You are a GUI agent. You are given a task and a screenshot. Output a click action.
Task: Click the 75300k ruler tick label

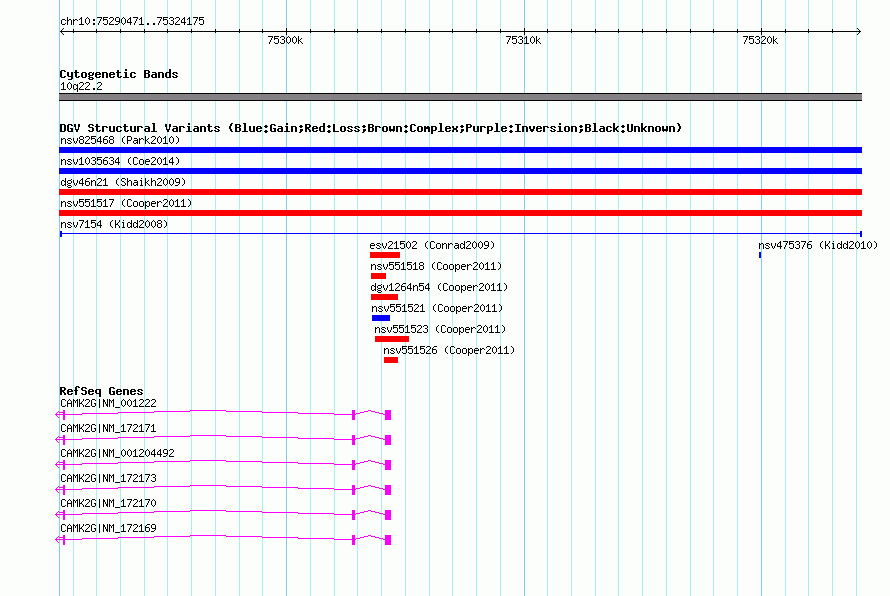[285, 40]
